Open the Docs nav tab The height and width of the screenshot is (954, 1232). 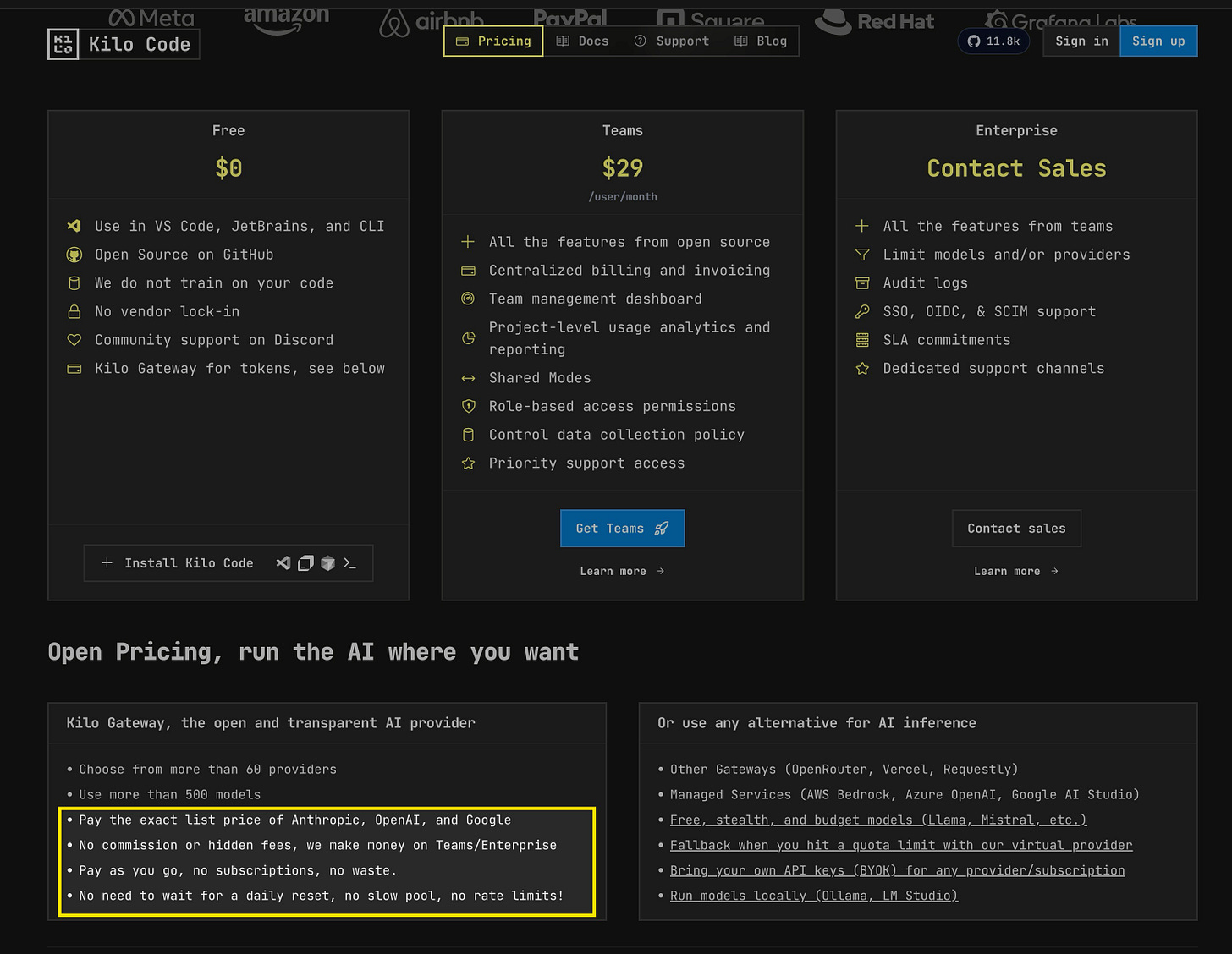[583, 41]
